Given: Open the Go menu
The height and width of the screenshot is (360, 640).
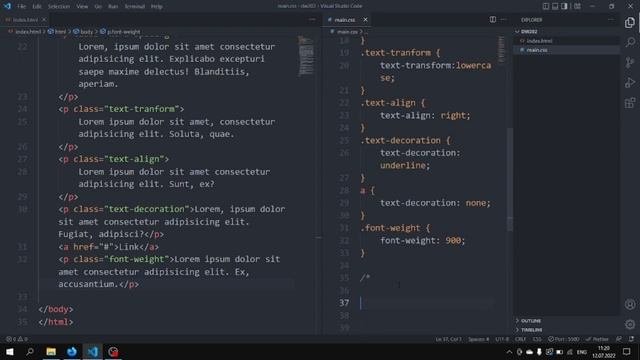Looking at the screenshot, I should click(x=98, y=6).
